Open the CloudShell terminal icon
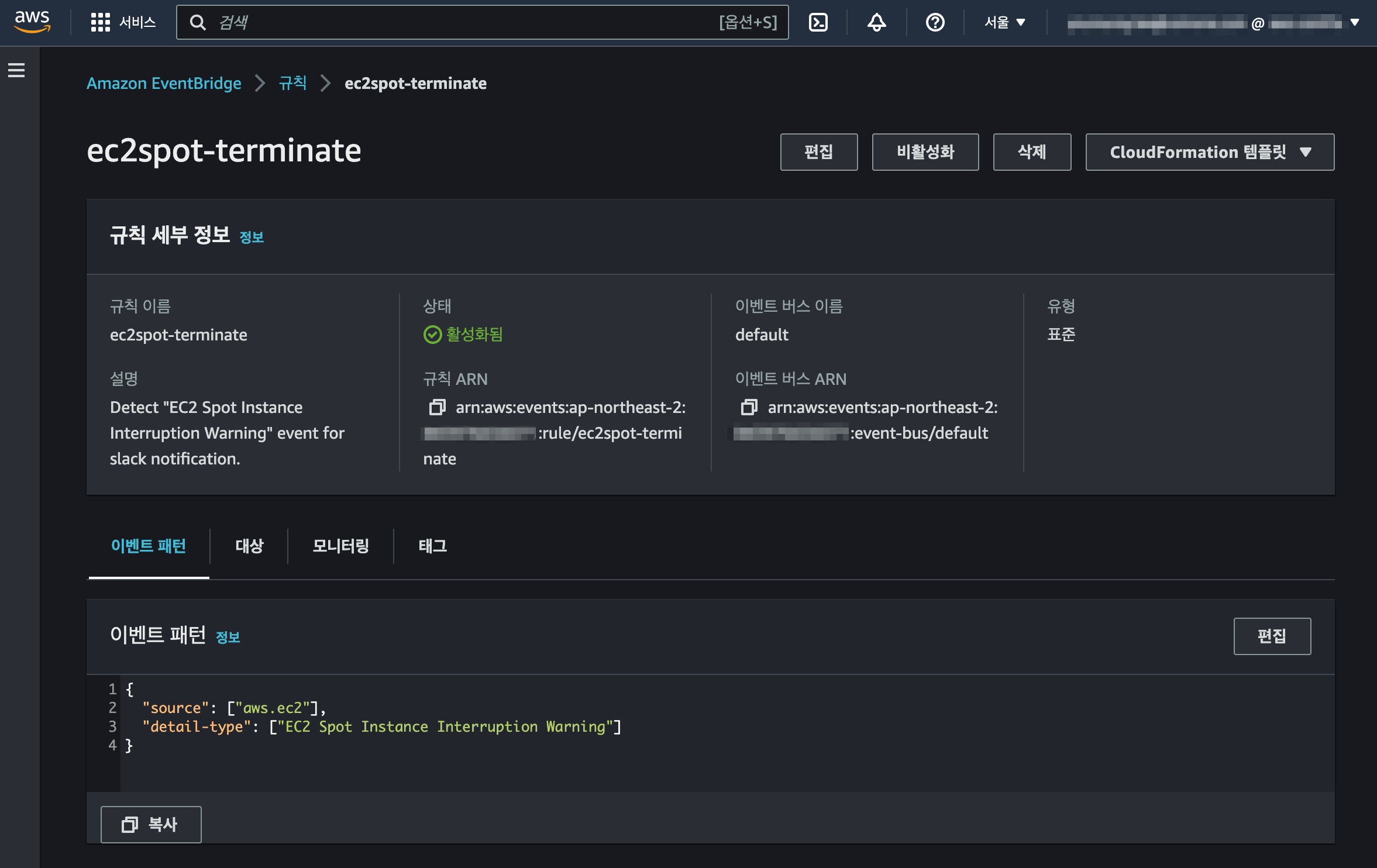 (x=817, y=22)
